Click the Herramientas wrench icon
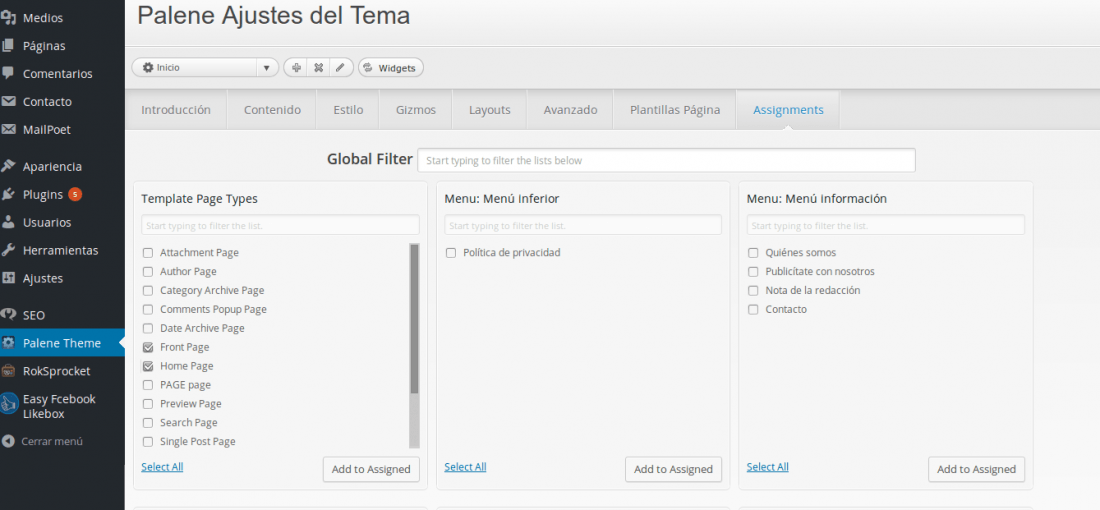This screenshot has width=1100, height=510. pyautogui.click(x=8, y=250)
